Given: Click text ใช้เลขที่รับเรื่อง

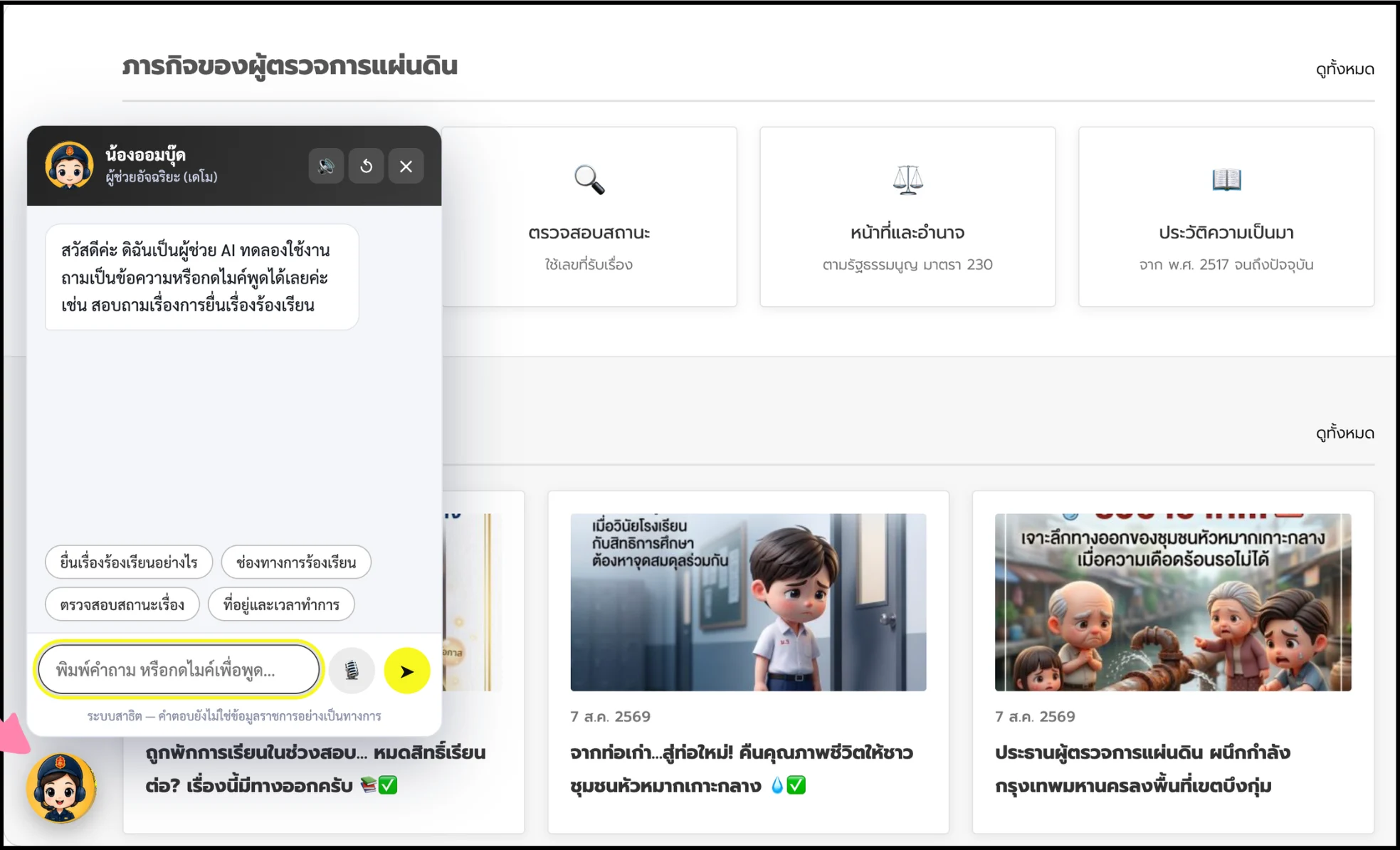Looking at the screenshot, I should pyautogui.click(x=589, y=265).
